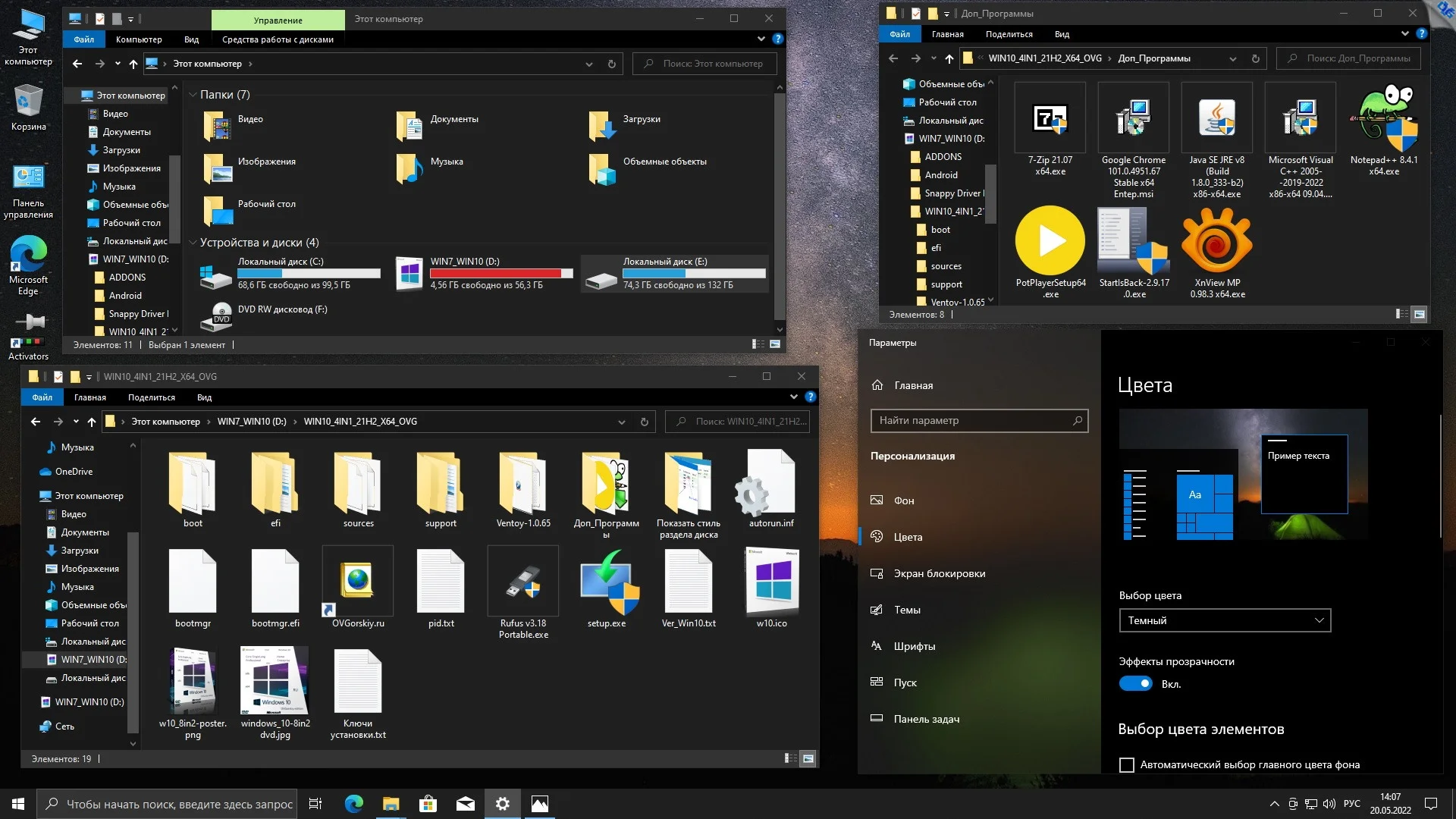The height and width of the screenshot is (819, 1456).
Task: Open the XnView MP installer icon
Action: [1216, 241]
